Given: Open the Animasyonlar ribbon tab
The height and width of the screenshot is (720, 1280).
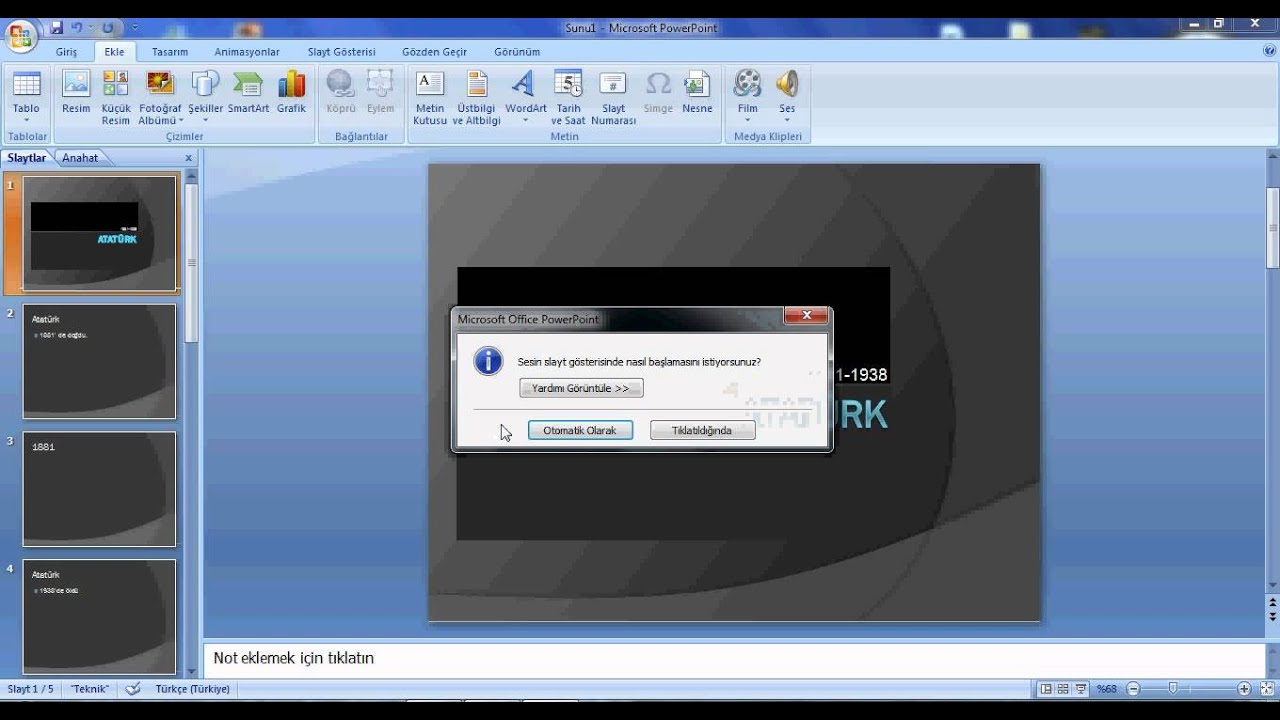Looking at the screenshot, I should (x=247, y=52).
